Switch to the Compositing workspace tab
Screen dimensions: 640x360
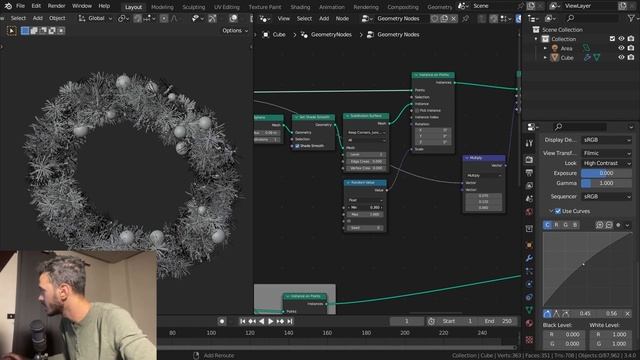click(x=403, y=7)
